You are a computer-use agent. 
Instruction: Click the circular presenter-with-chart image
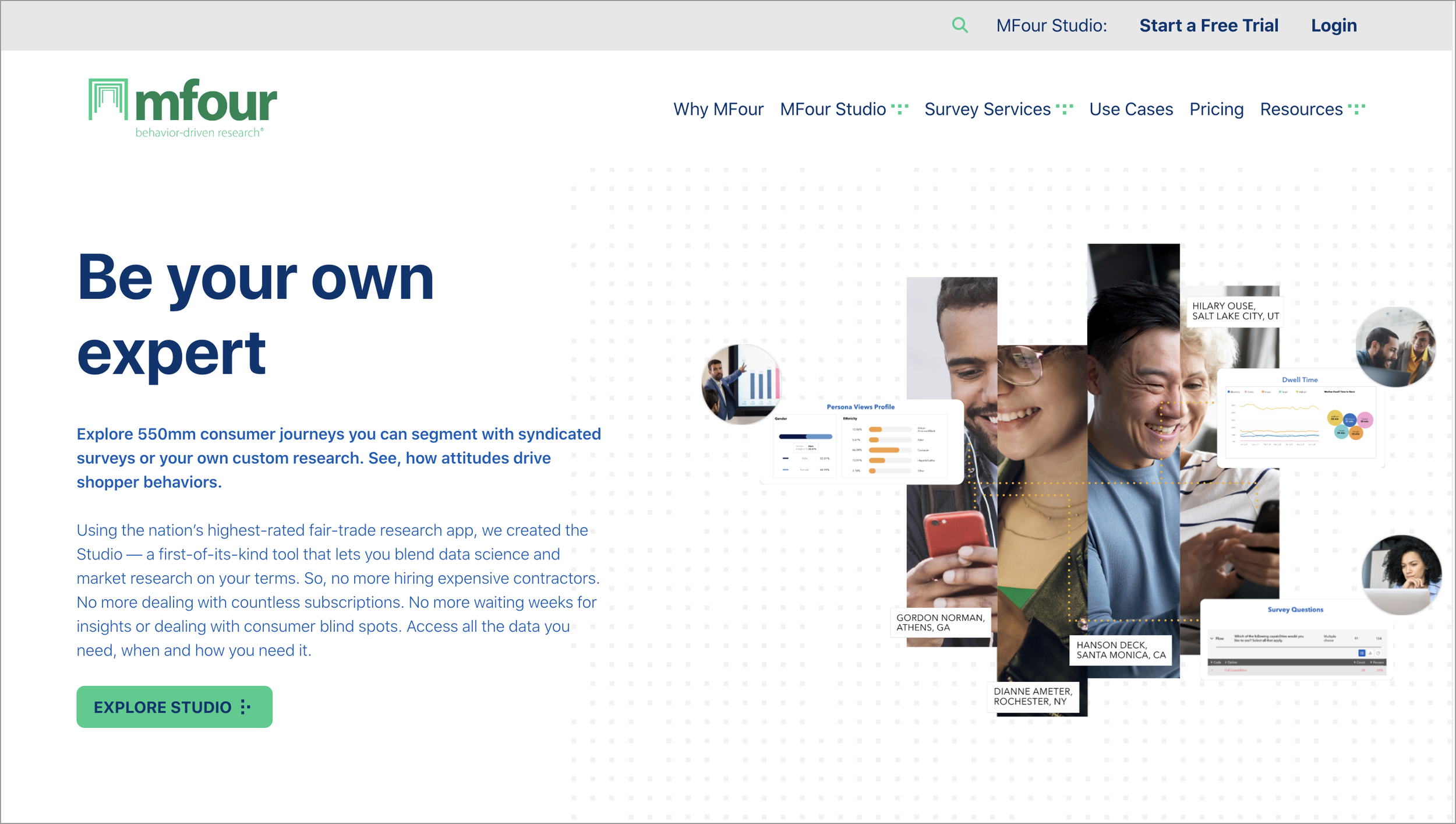pyautogui.click(x=741, y=383)
